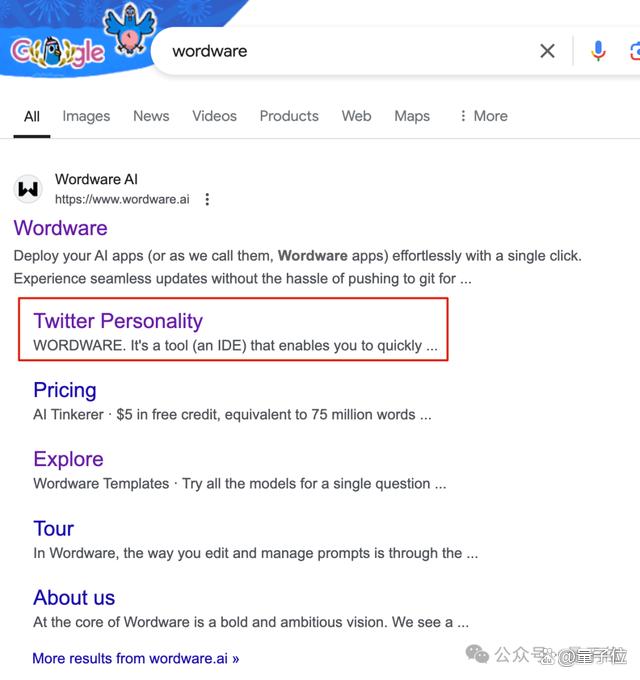Click the Tour sitelink
This screenshot has height=680, width=640.
[x=53, y=528]
